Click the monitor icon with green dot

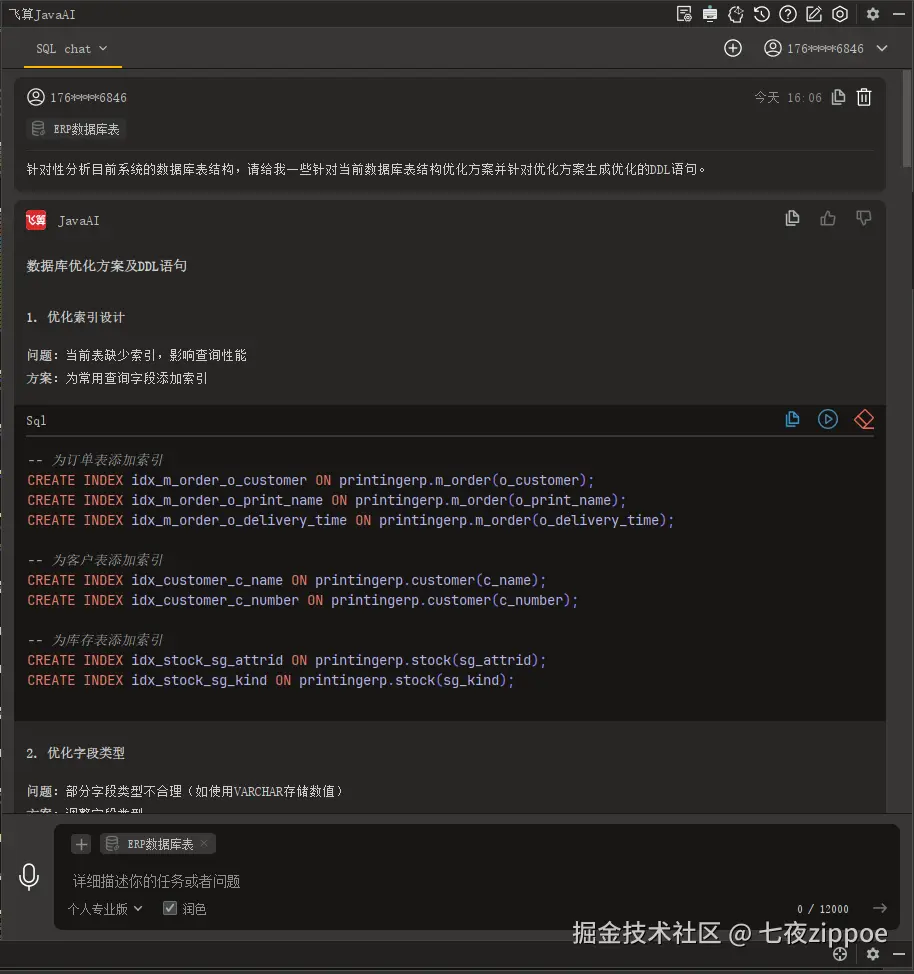[x=710, y=14]
